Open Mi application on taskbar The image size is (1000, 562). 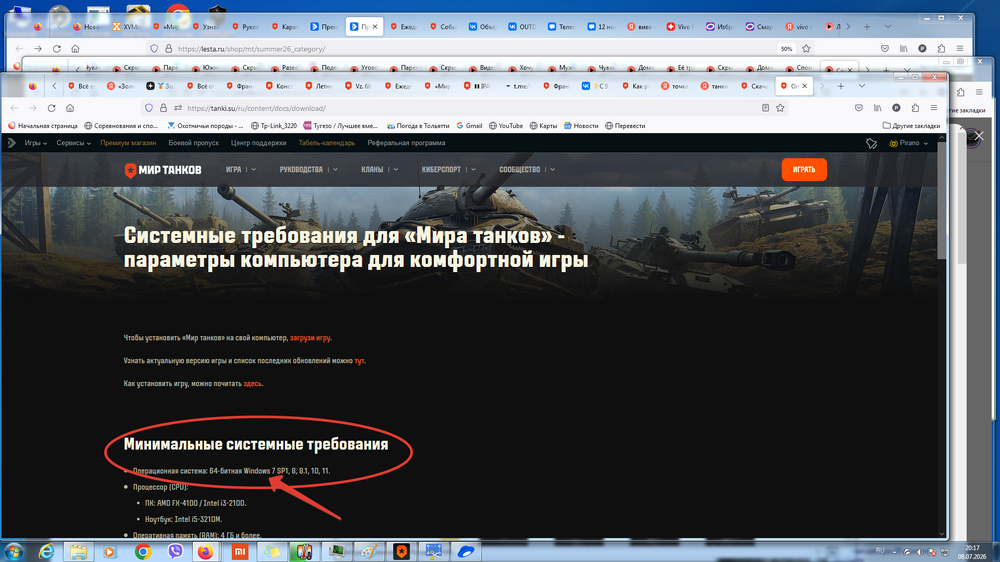(239, 552)
